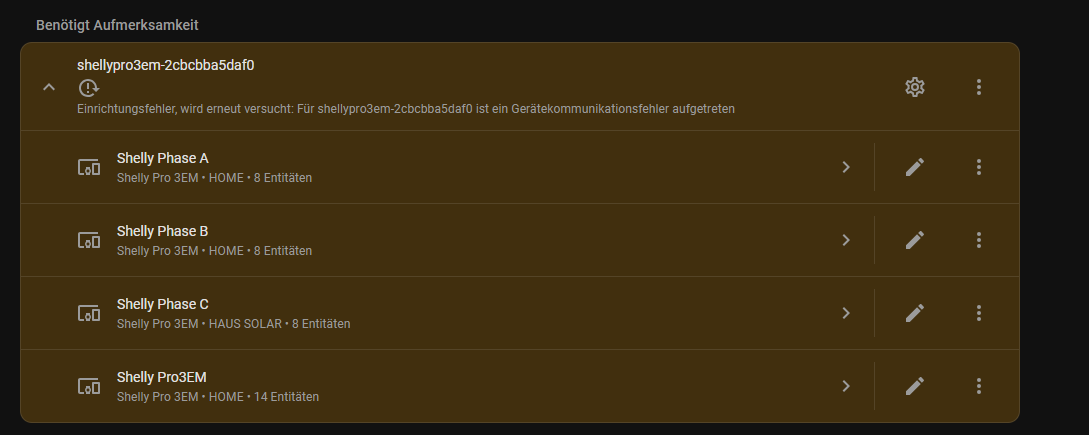Click the chevron next to Shelly Pro3EM

[x=845, y=386]
